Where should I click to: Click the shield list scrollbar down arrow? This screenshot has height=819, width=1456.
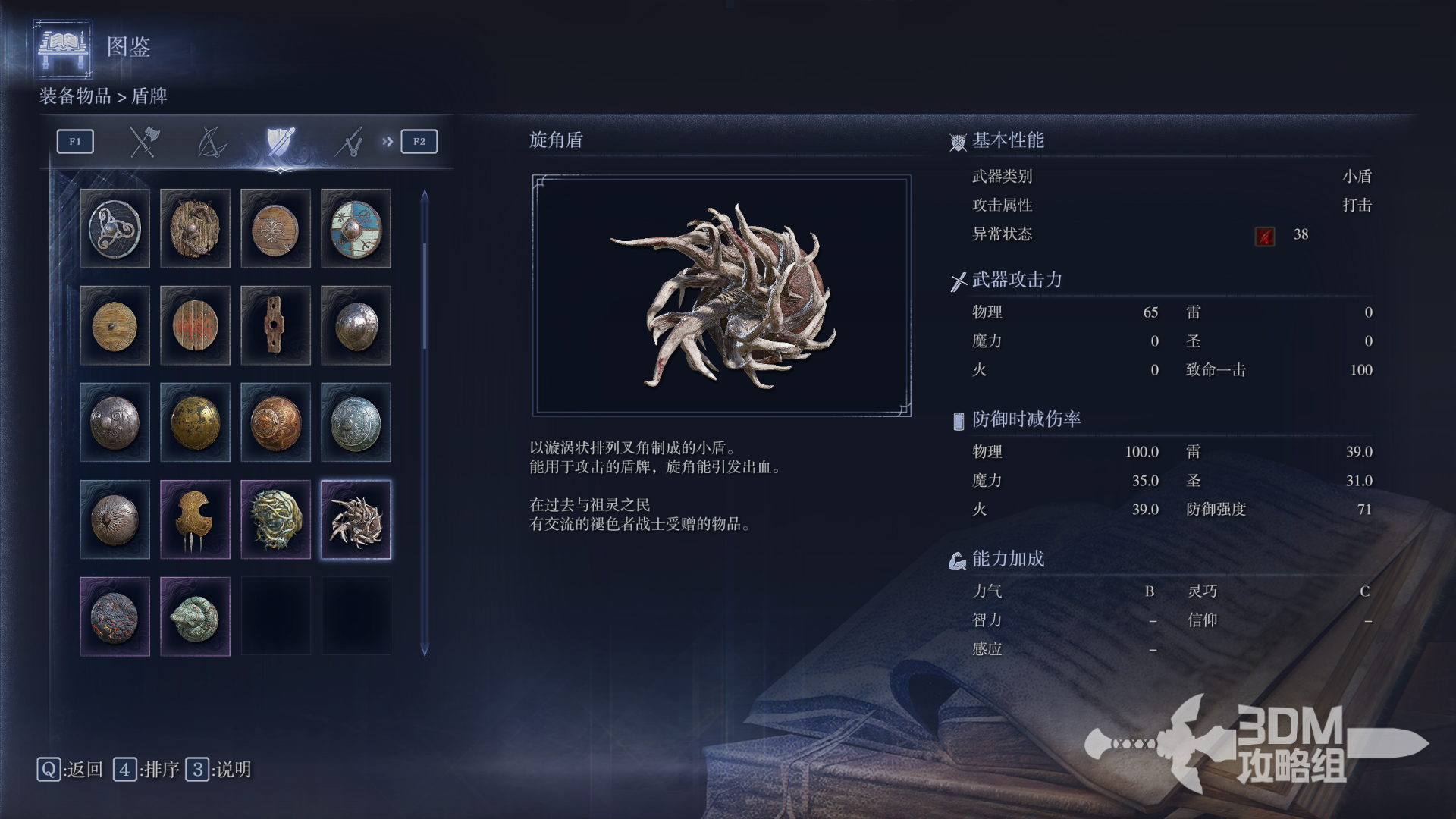(x=425, y=649)
